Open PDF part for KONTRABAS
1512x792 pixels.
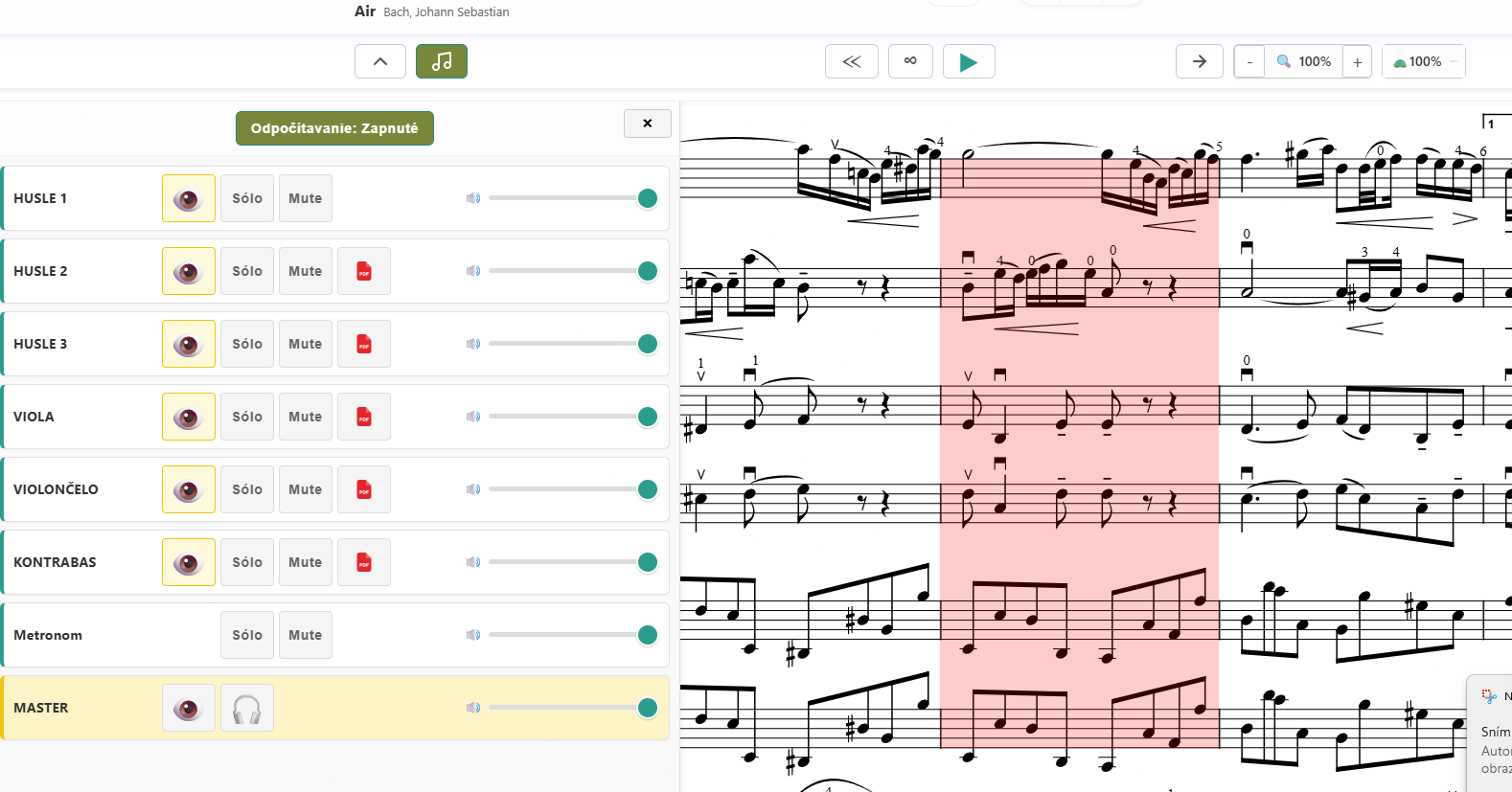tap(364, 562)
